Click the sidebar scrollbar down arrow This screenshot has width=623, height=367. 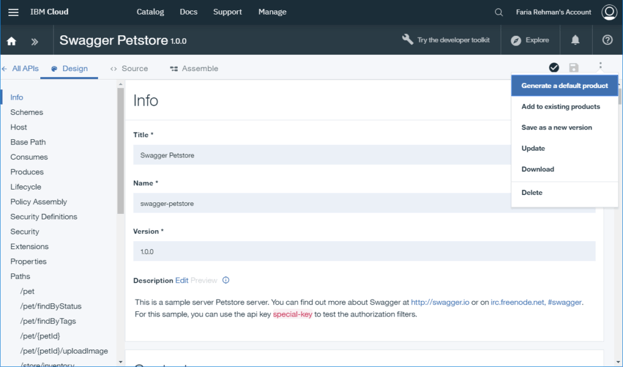[x=120, y=362]
